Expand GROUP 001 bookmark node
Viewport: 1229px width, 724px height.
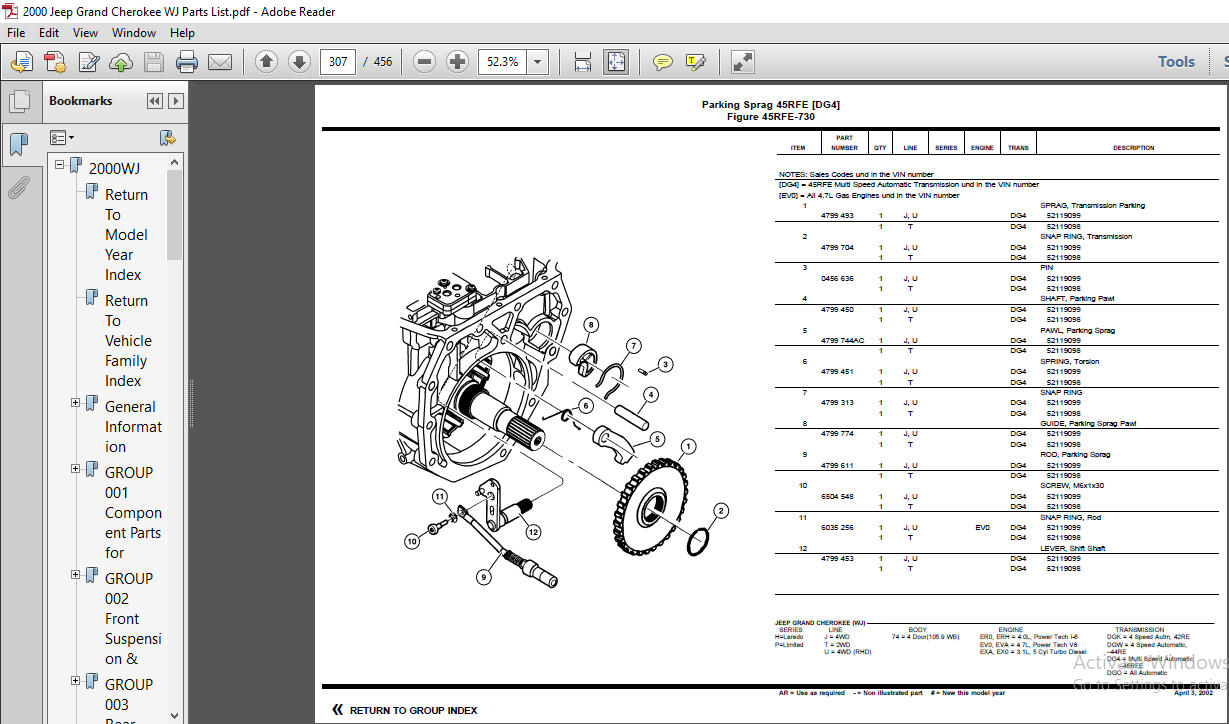[x=76, y=469]
